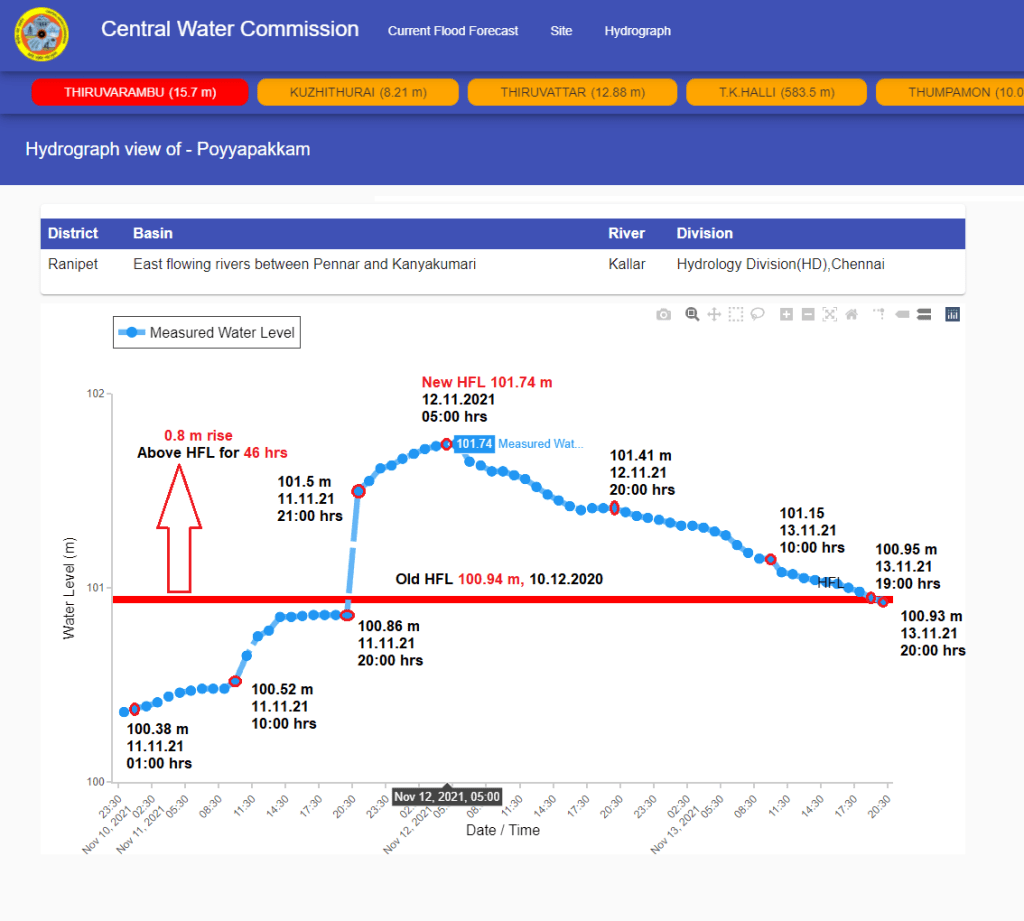Go to the Hydrograph menu item

point(637,31)
